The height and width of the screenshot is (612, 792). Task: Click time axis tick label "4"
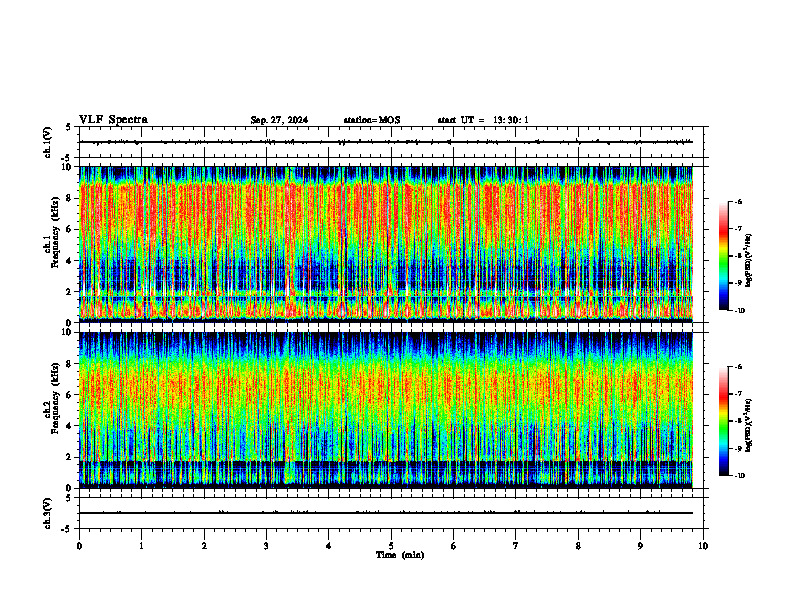point(329,546)
